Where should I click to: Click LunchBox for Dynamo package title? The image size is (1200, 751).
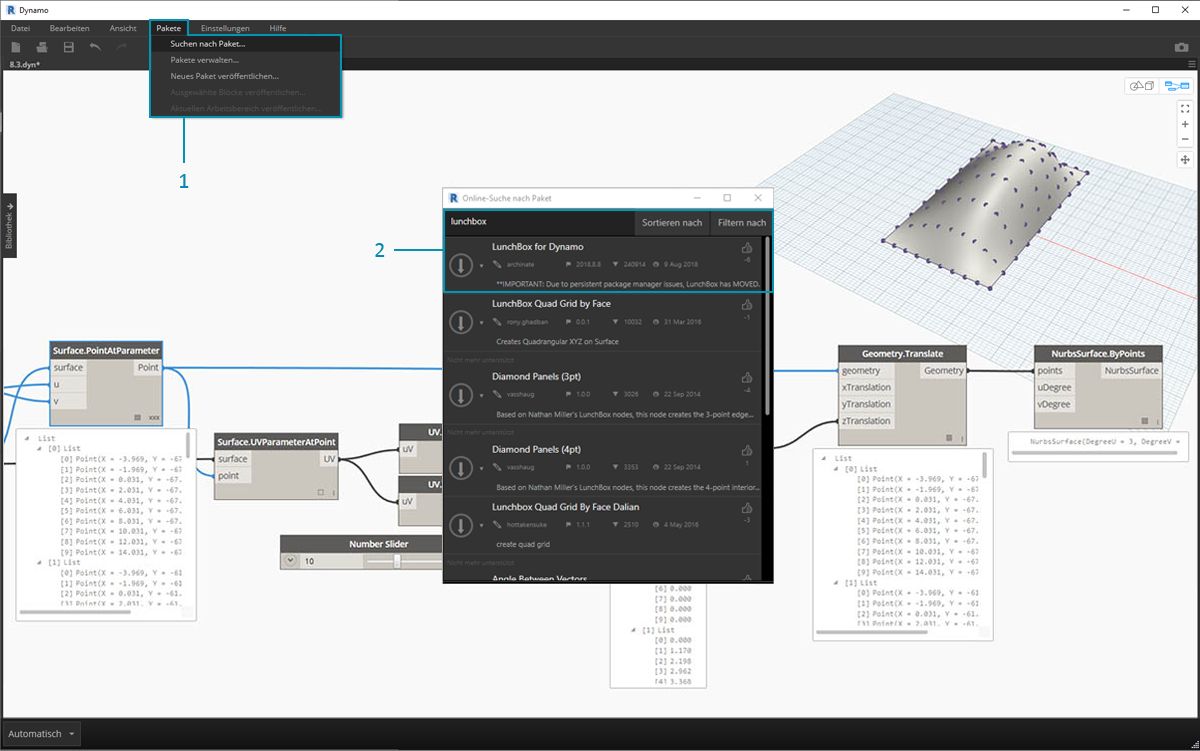pos(537,246)
